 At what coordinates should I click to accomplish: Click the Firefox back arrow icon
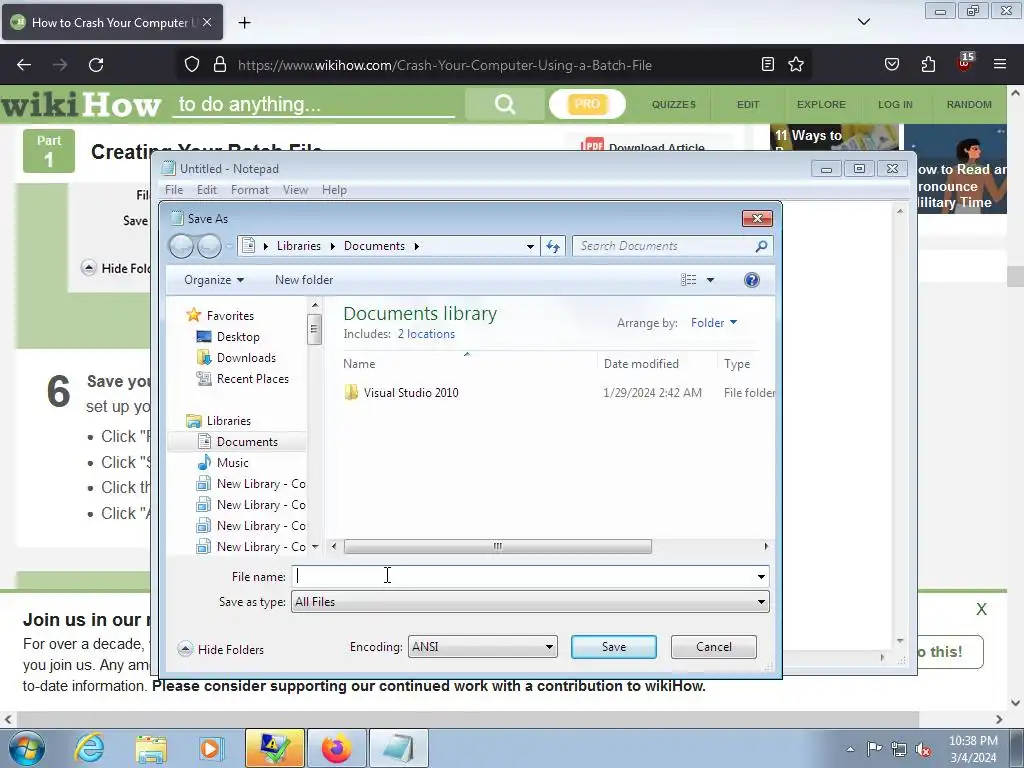point(24,65)
